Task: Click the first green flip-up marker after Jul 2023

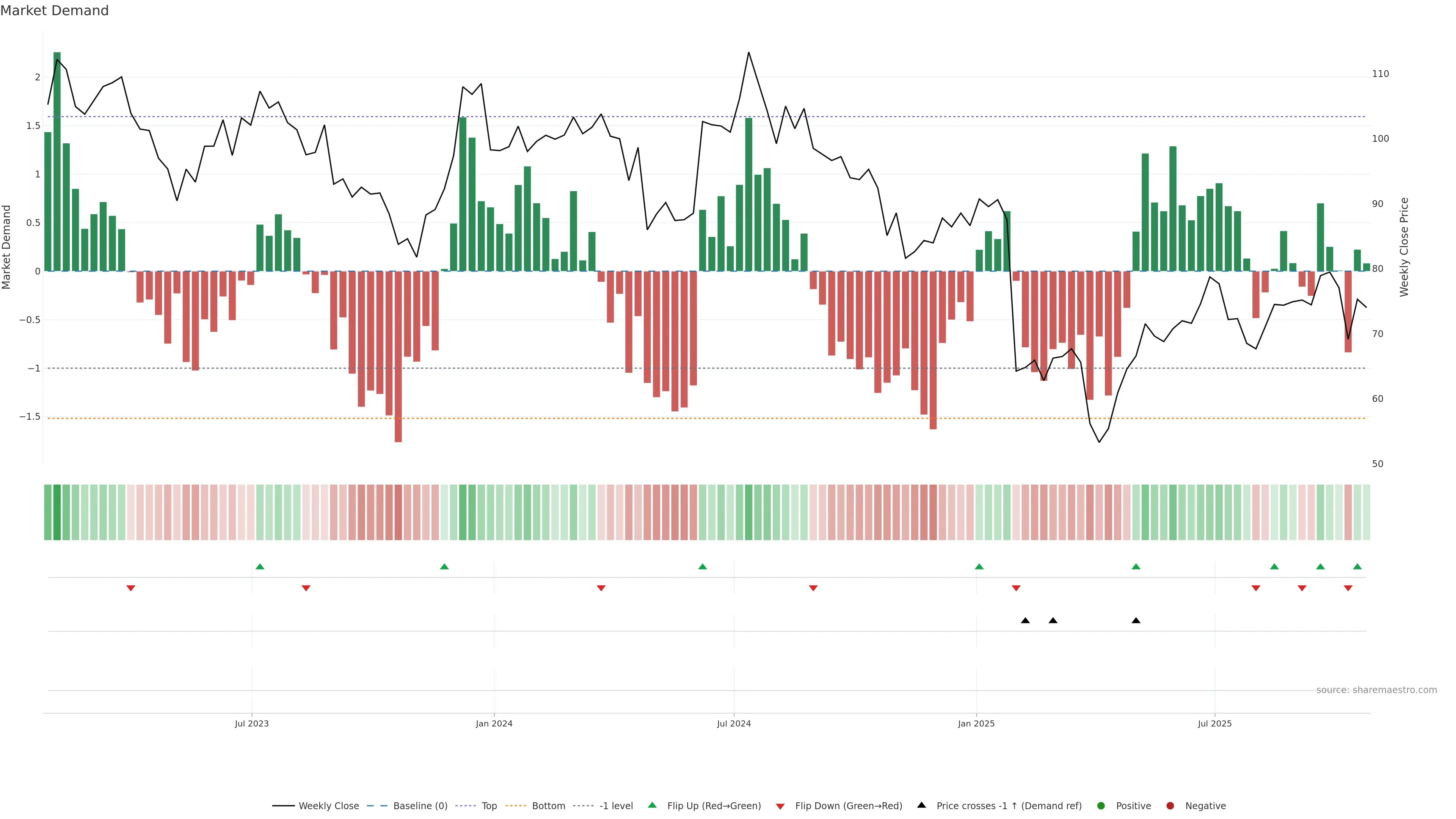Action: pos(260,567)
